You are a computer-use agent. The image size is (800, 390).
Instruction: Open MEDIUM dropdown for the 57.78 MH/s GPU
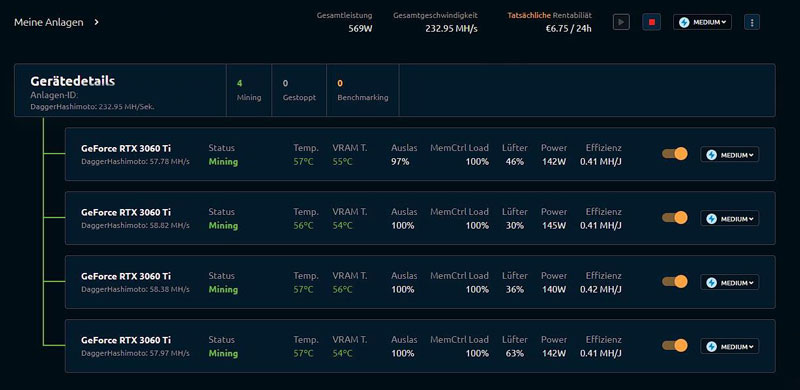point(730,154)
